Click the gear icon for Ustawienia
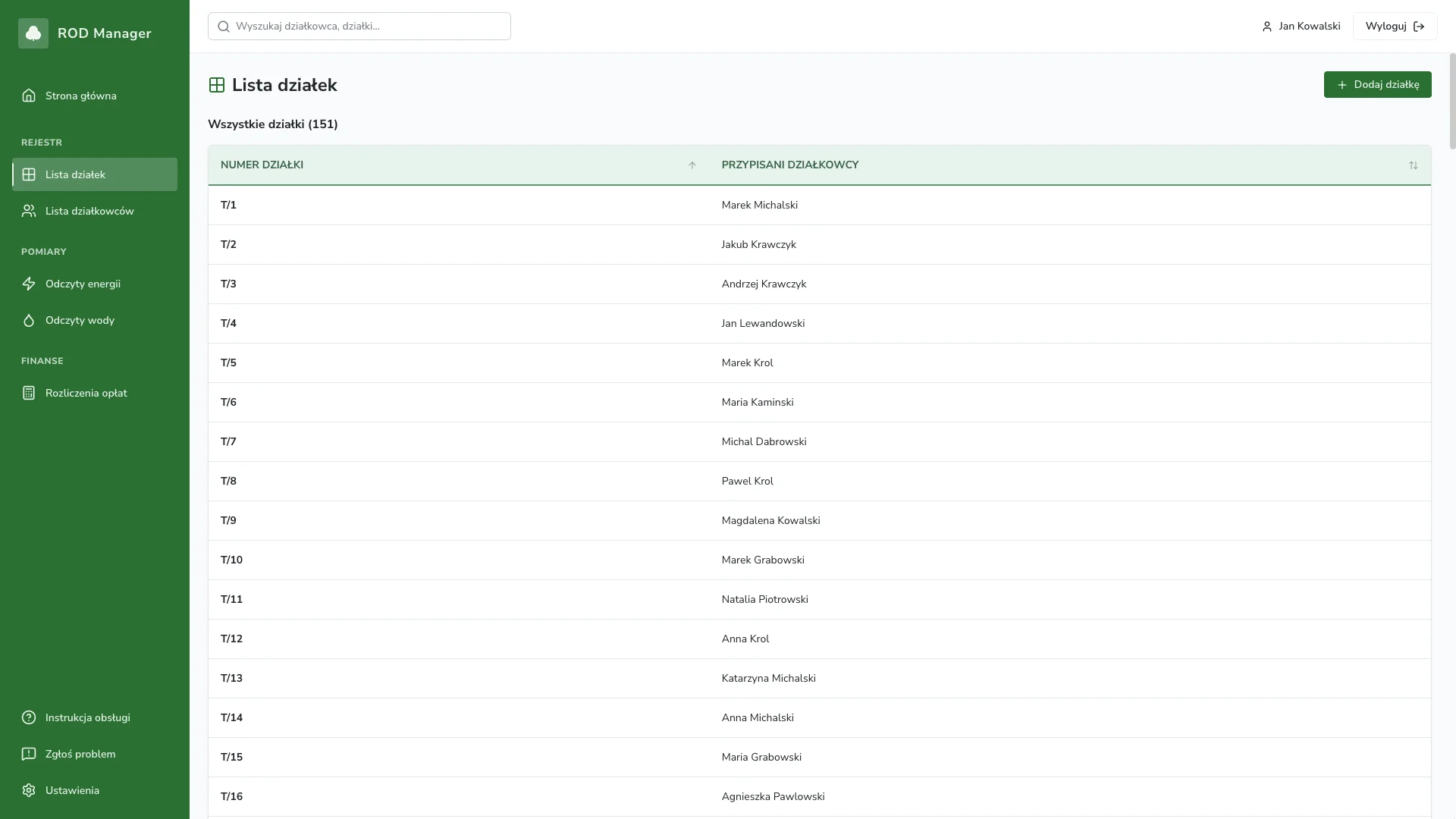Image resolution: width=1456 pixels, height=819 pixels. tap(29, 790)
